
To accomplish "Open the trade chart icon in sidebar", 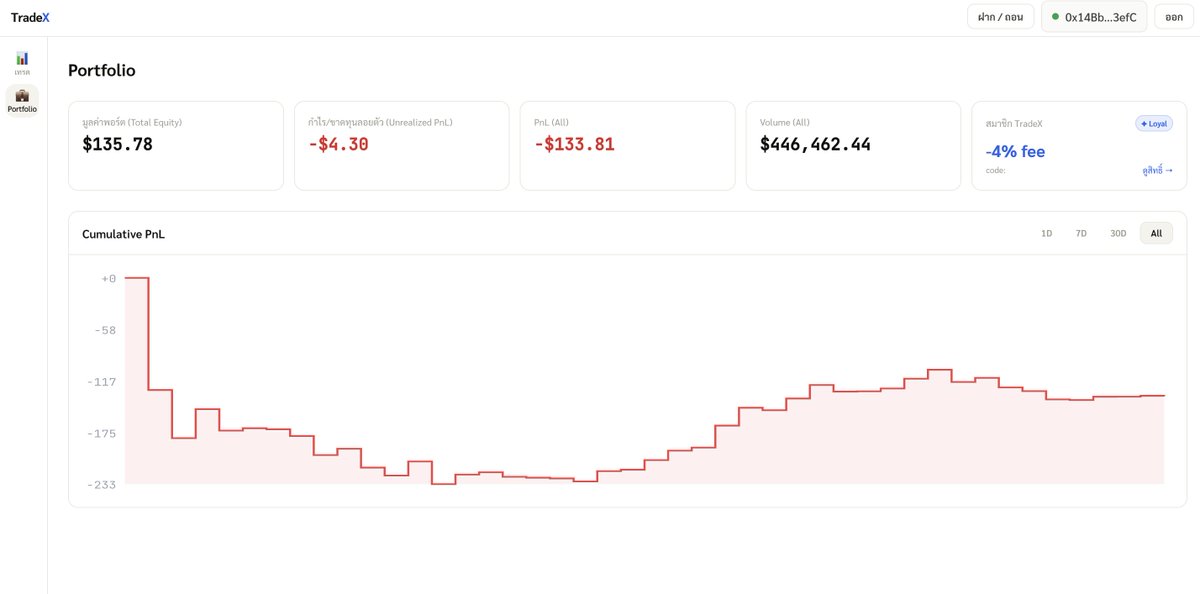I will pyautogui.click(x=22, y=58).
